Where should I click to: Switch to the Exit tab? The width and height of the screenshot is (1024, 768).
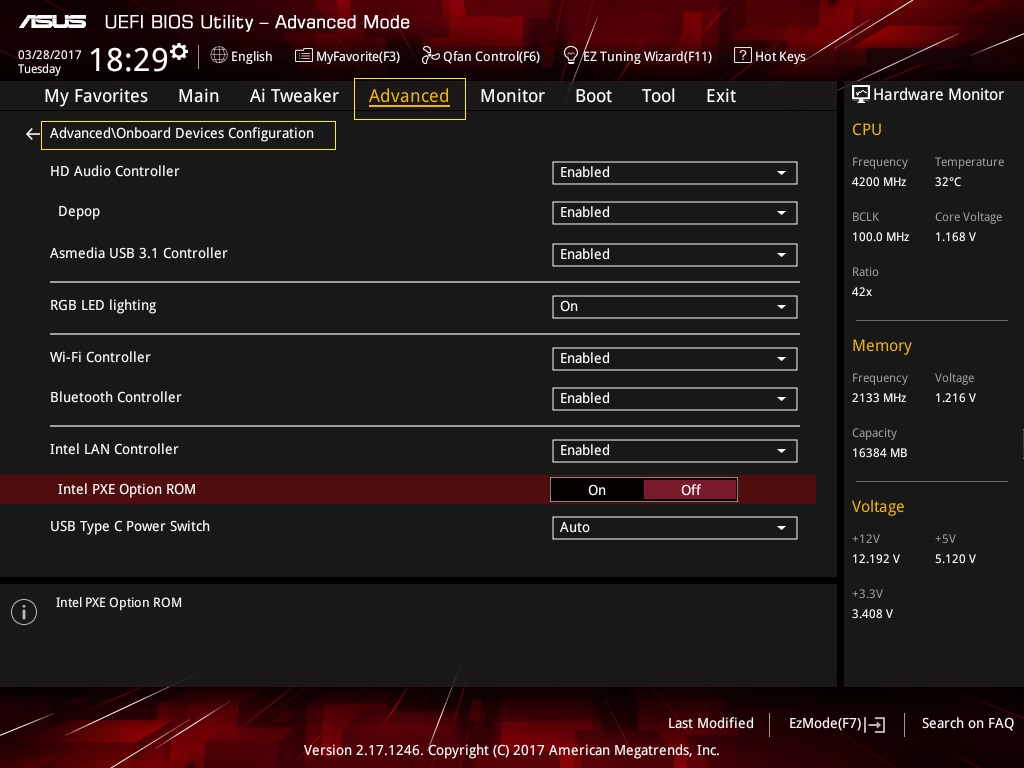pos(721,96)
